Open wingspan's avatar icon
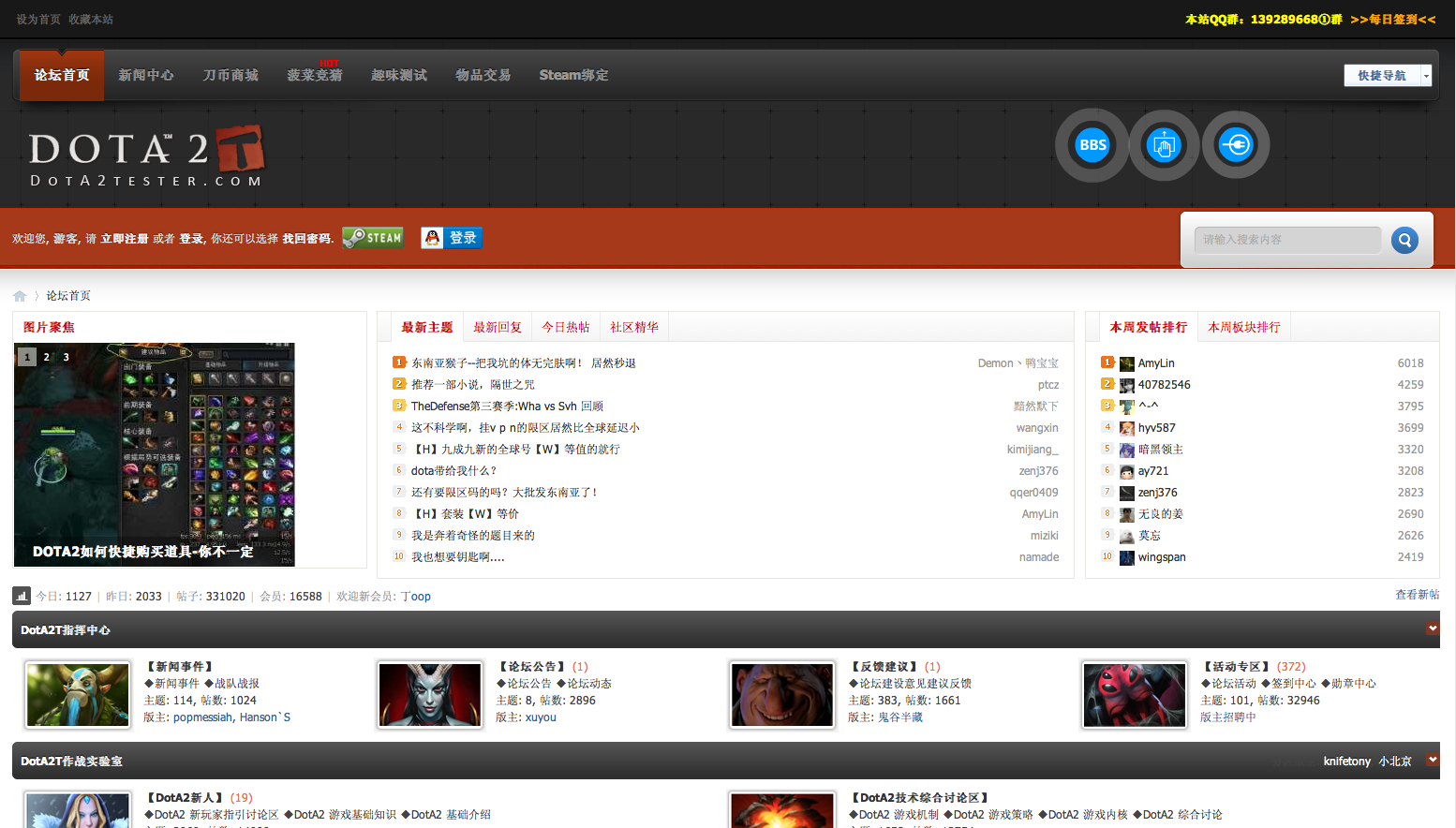 pos(1127,557)
